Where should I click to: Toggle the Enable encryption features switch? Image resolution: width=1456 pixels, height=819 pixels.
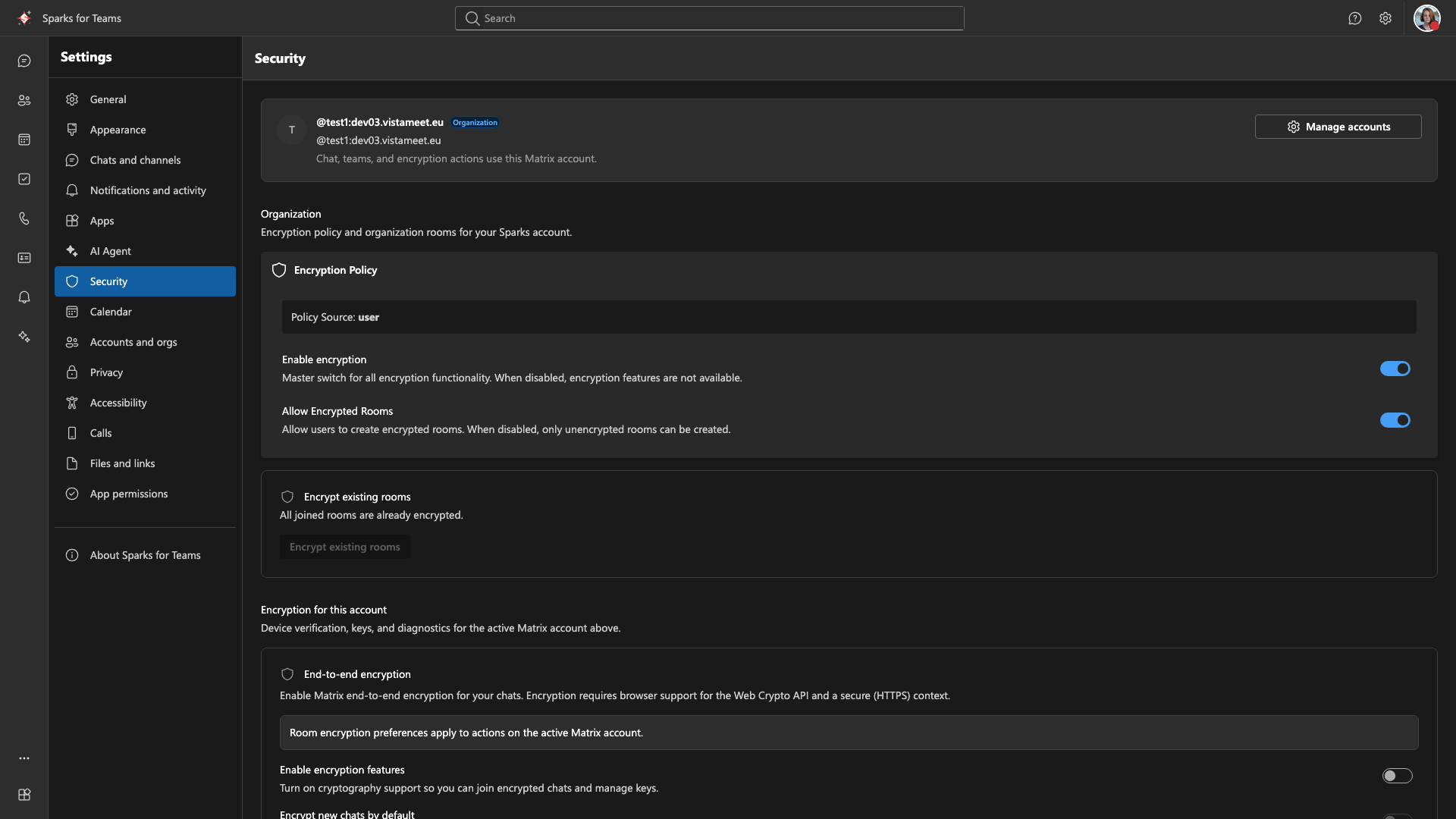coord(1397,776)
